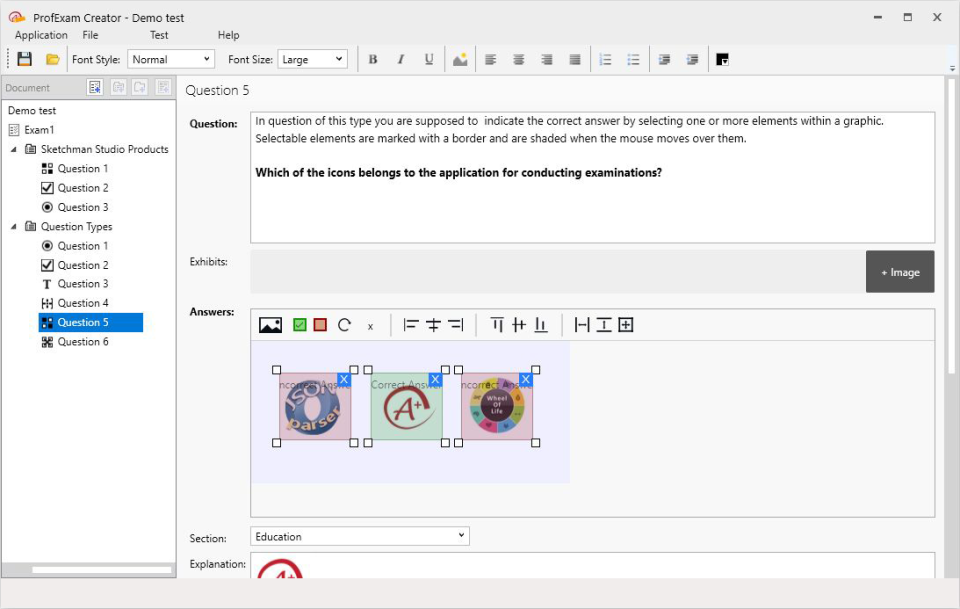960x609 pixels.
Task: Enable a numbered list in the editor
Action: [x=605, y=59]
